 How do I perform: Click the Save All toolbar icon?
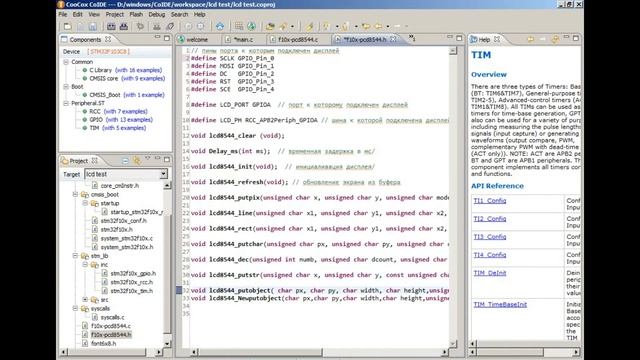[93, 27]
